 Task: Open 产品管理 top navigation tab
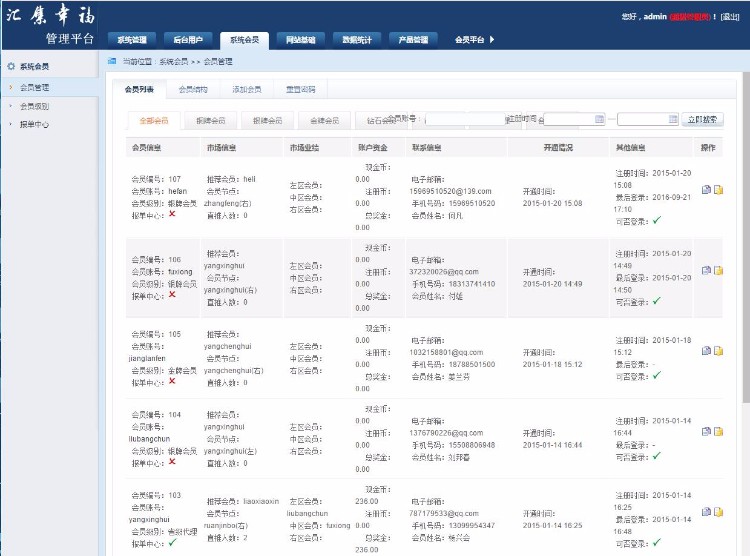pyautogui.click(x=413, y=40)
